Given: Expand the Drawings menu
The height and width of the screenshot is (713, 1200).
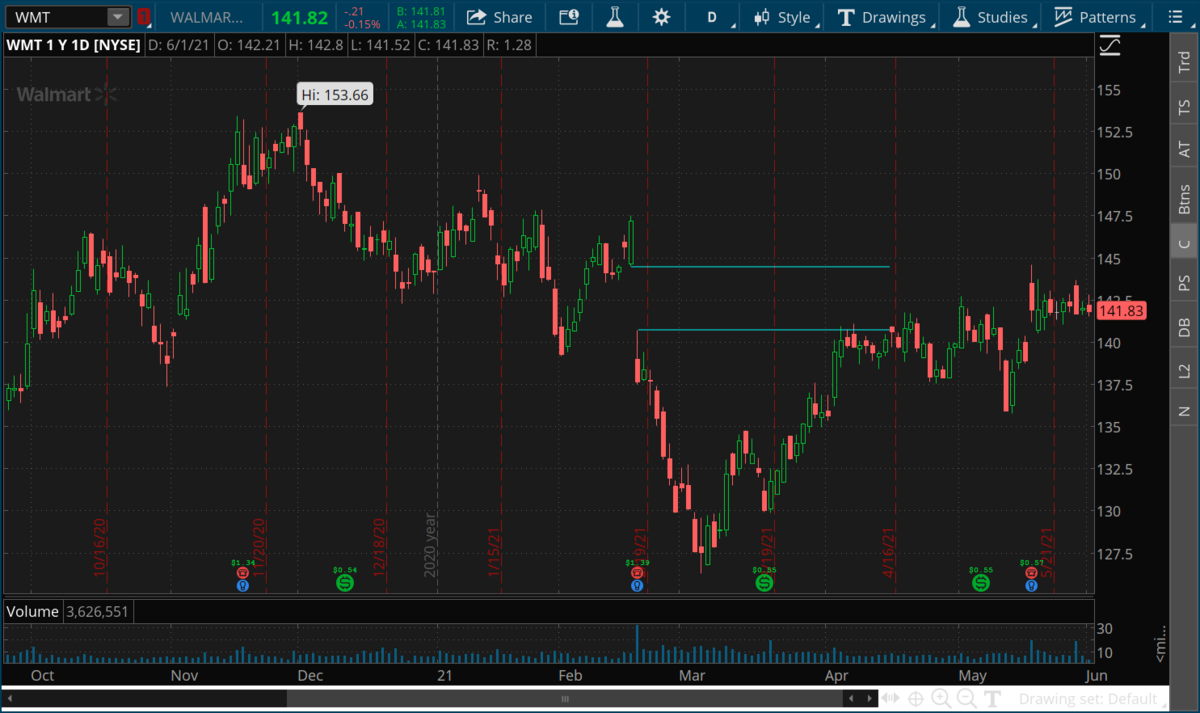Looking at the screenshot, I should click(884, 17).
